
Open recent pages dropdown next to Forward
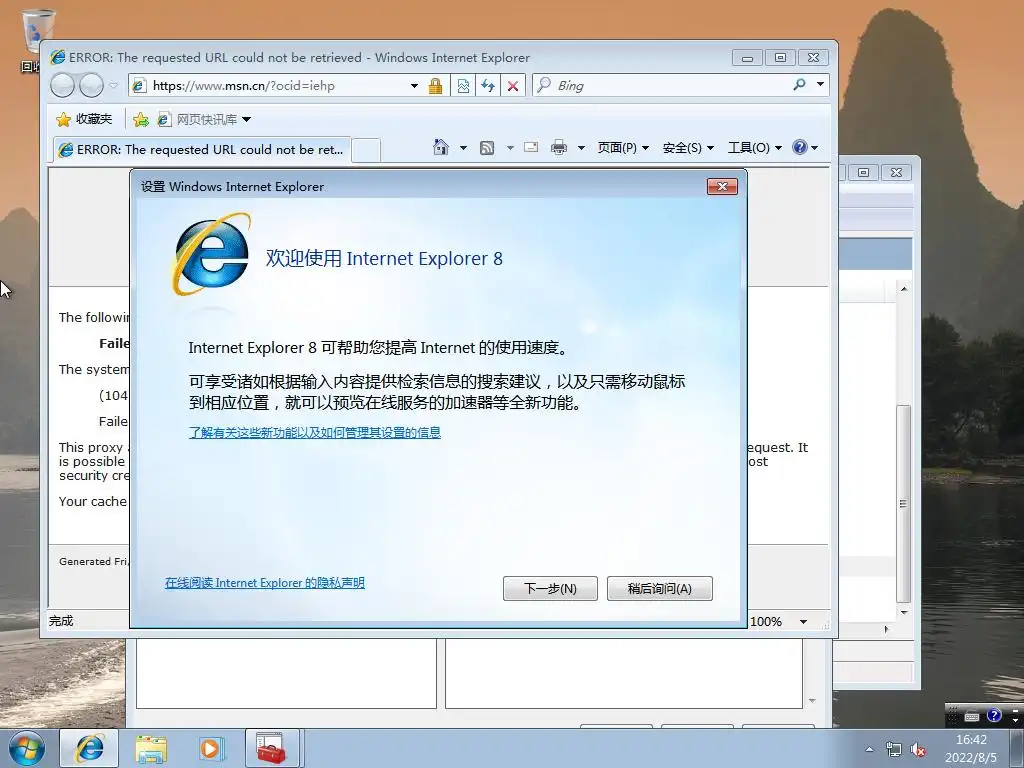pyautogui.click(x=114, y=86)
